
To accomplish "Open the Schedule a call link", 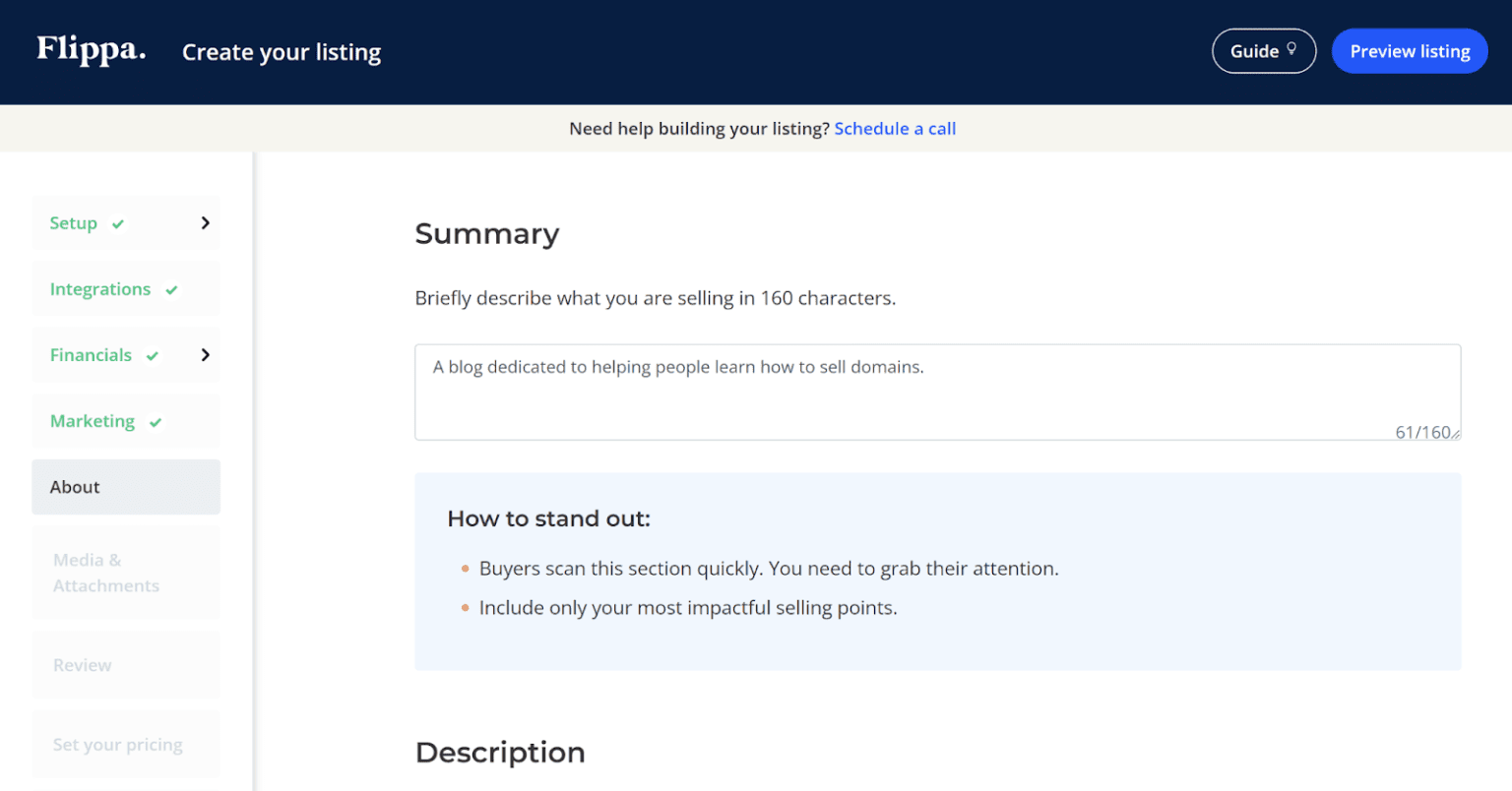I will point(895,128).
